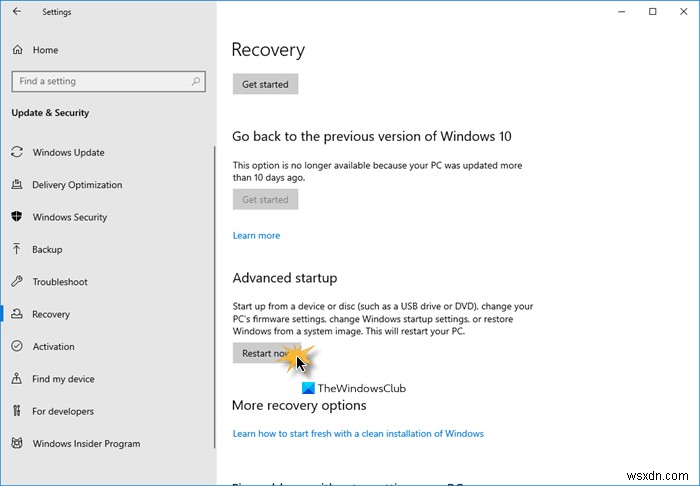Open Windows Insider Program page
Image resolution: width=700 pixels, height=486 pixels.
click(86, 444)
